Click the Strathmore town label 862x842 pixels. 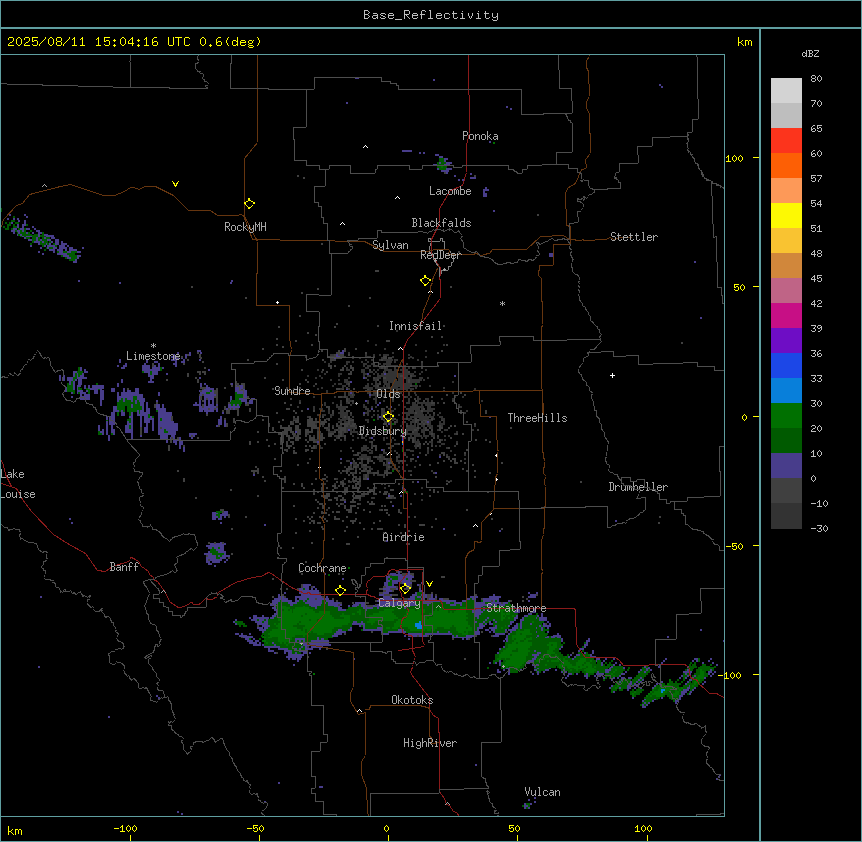pos(516,608)
